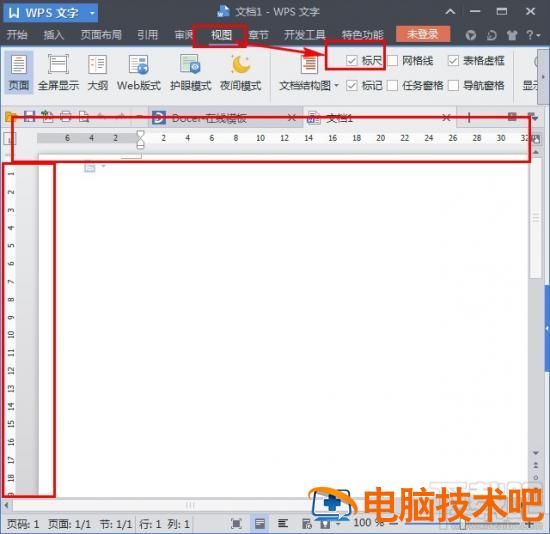Close the 文档1 tab
Image resolution: width=550 pixels, height=534 pixels.
pyautogui.click(x=446, y=118)
